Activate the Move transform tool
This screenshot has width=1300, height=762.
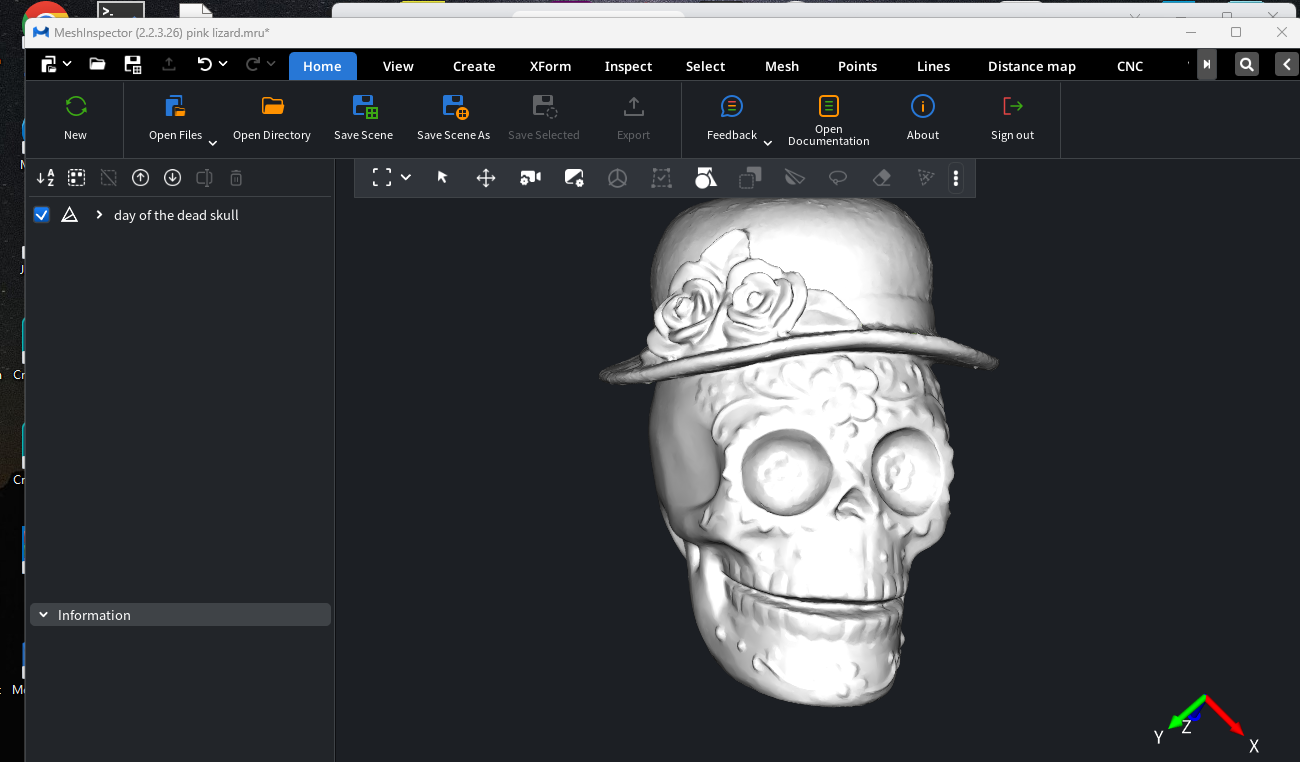[x=485, y=177]
